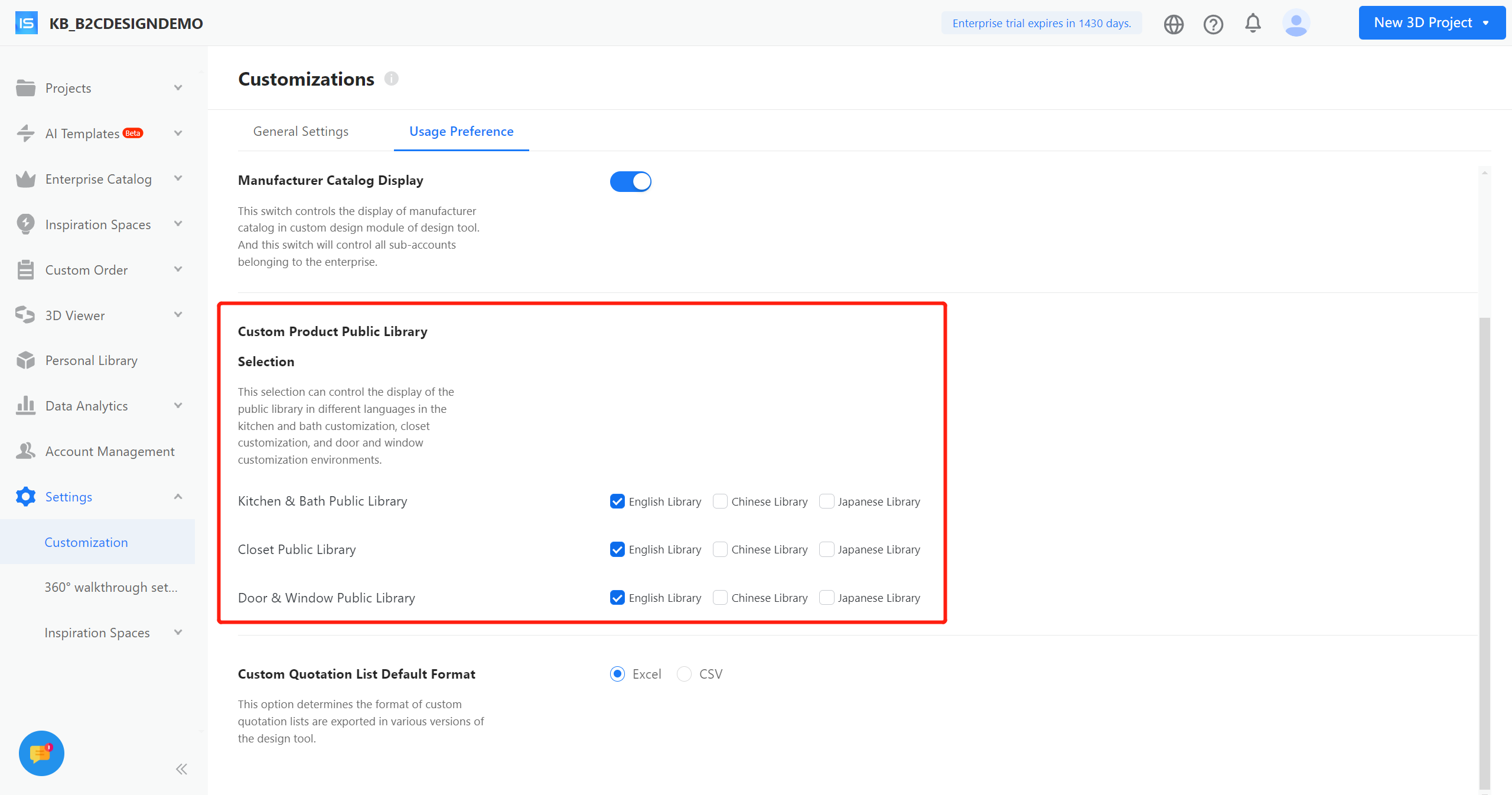Switch to General Settings tab
Image resolution: width=1512 pixels, height=795 pixels.
[301, 131]
